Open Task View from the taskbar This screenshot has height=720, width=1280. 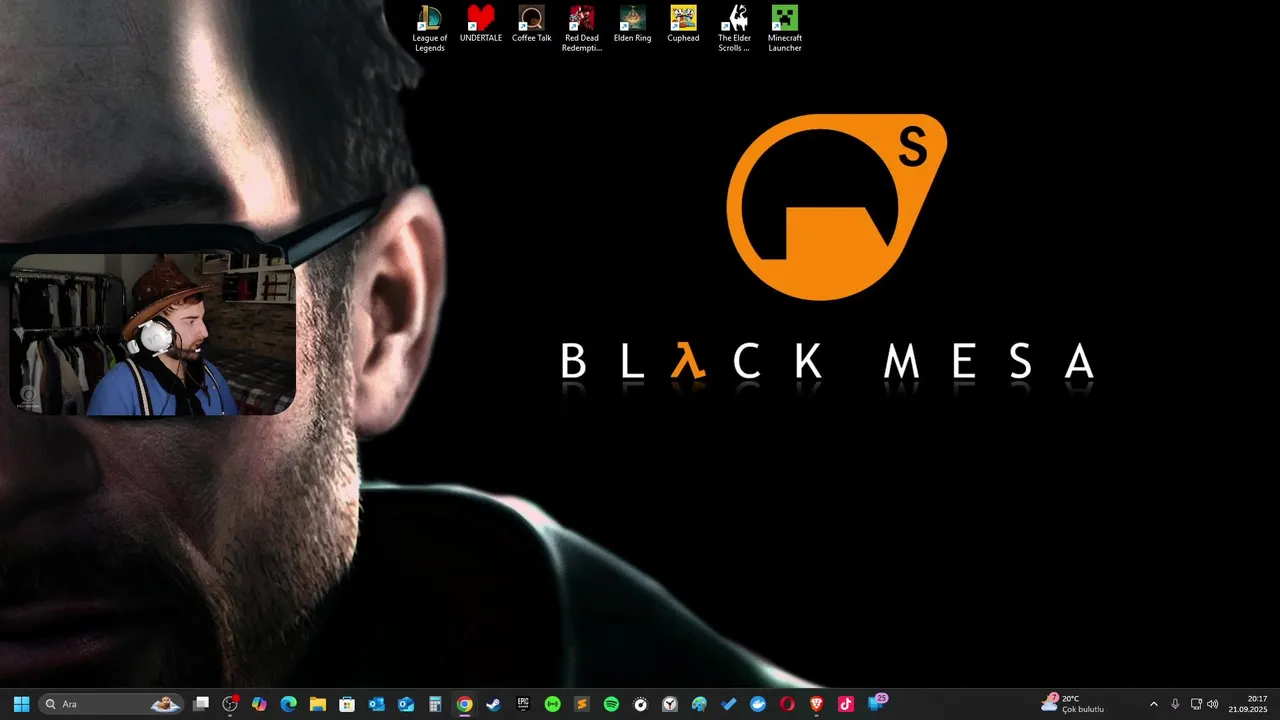201,704
